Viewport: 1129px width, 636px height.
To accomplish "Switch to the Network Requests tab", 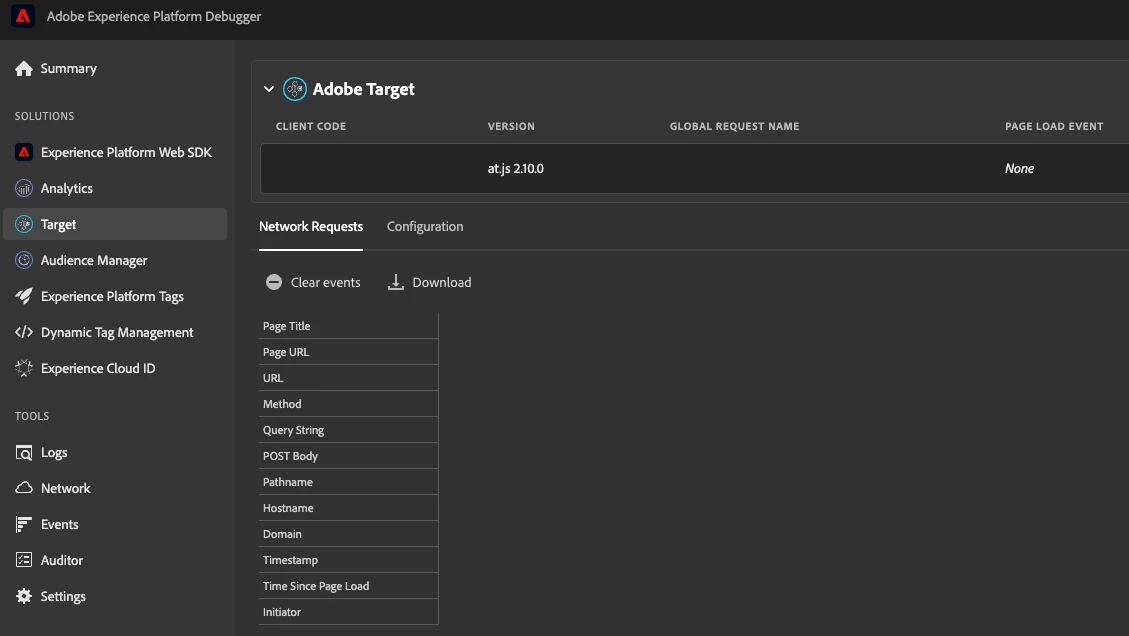I will click(311, 226).
